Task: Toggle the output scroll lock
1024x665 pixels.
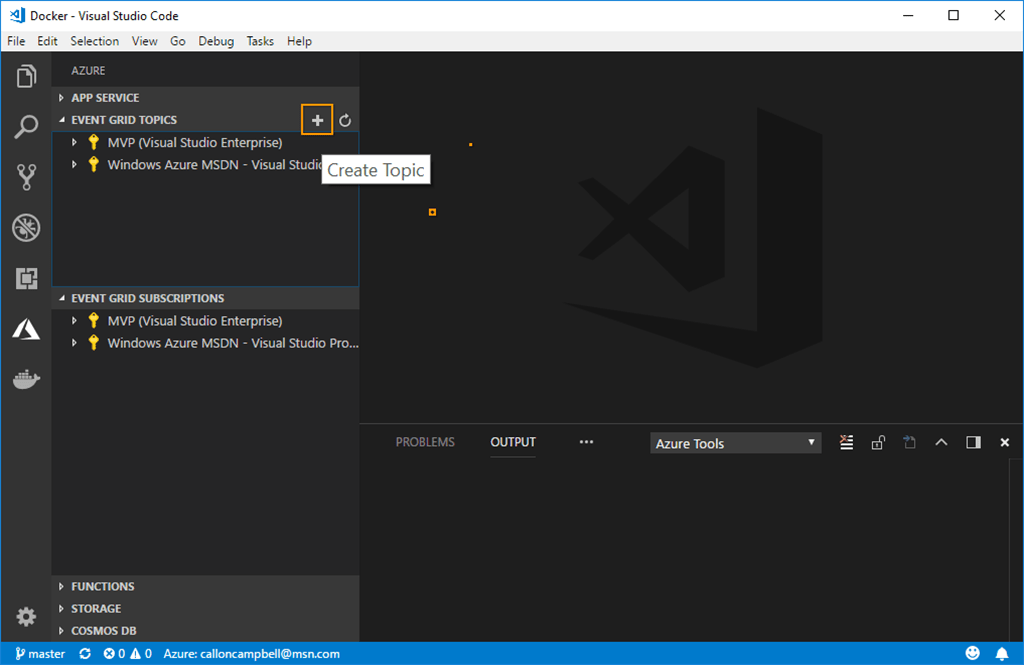Action: (878, 443)
